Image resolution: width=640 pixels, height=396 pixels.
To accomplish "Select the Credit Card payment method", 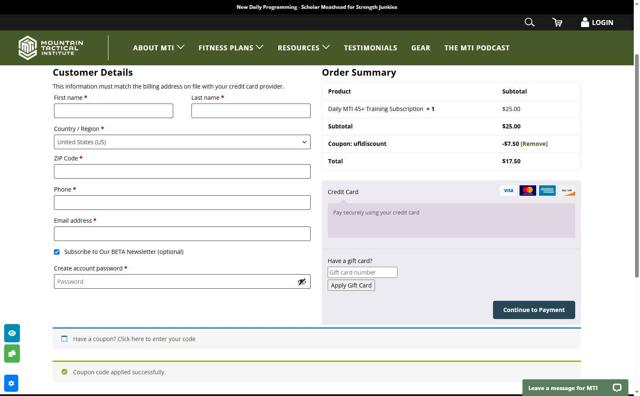I will click(343, 192).
